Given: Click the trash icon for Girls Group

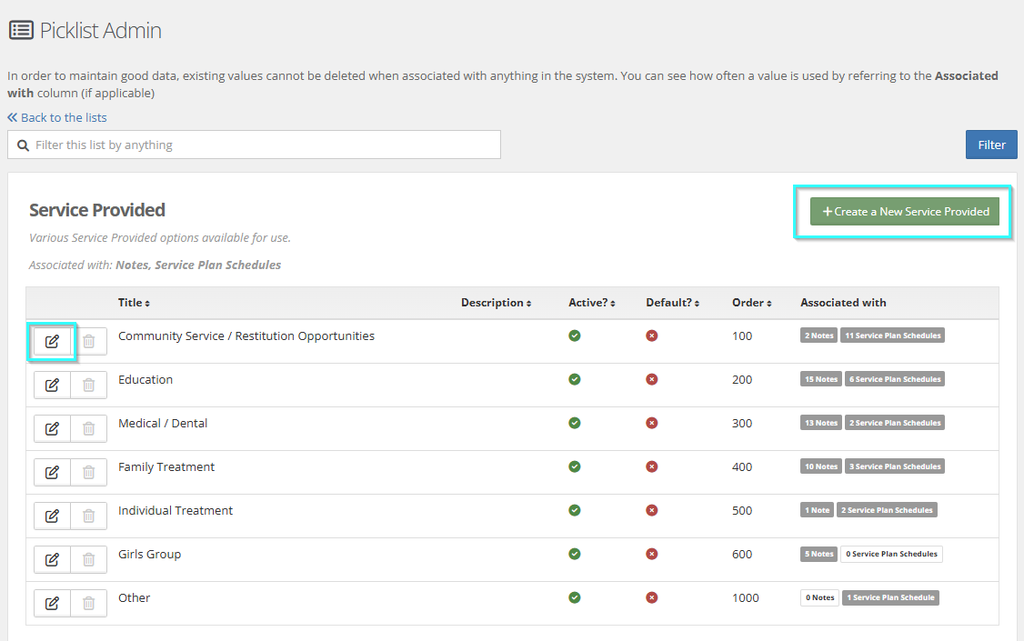Looking at the screenshot, I should coord(89,560).
